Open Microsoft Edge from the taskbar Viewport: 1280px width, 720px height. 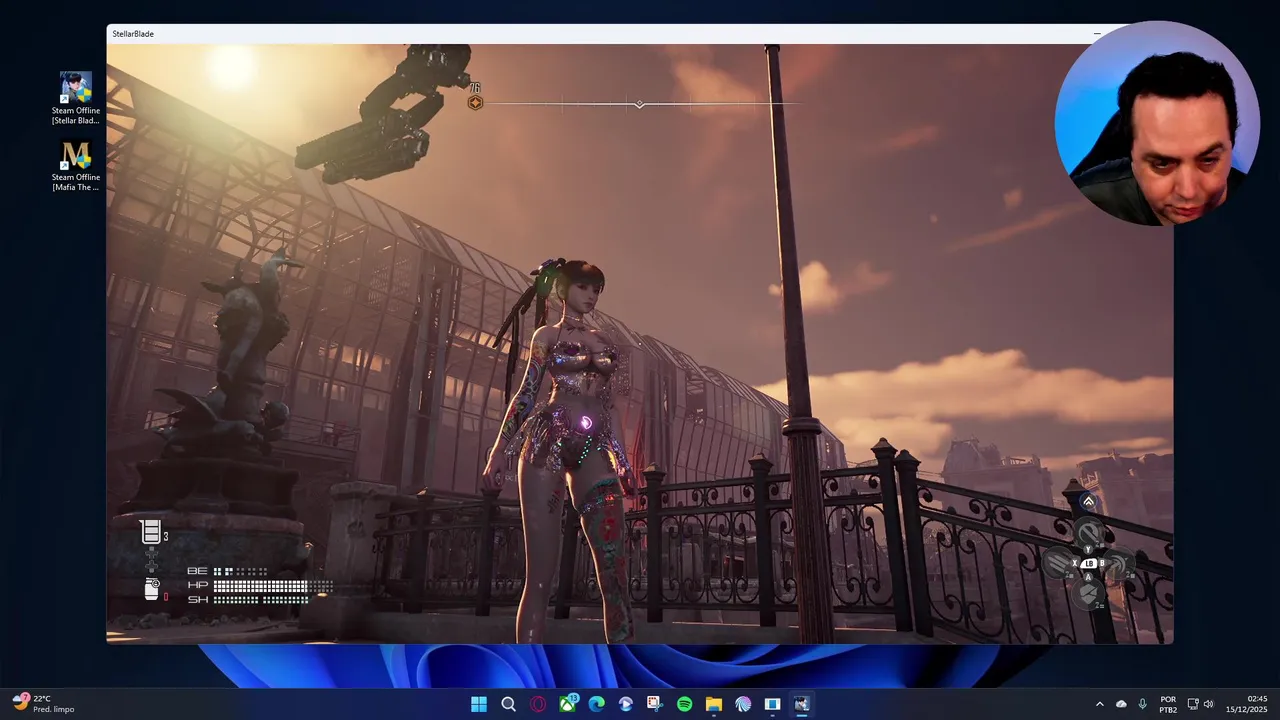tap(597, 704)
